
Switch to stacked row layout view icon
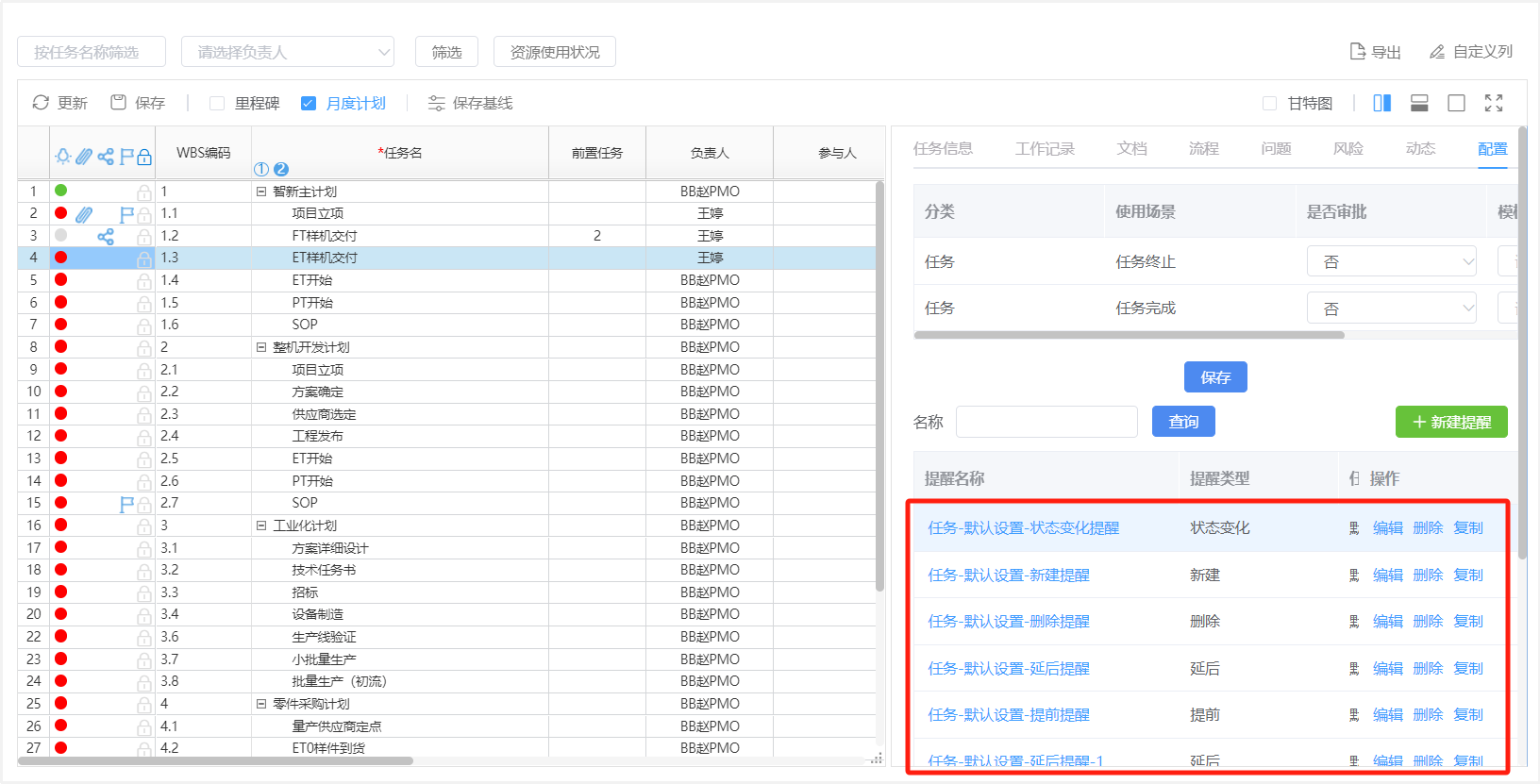pos(1419,103)
